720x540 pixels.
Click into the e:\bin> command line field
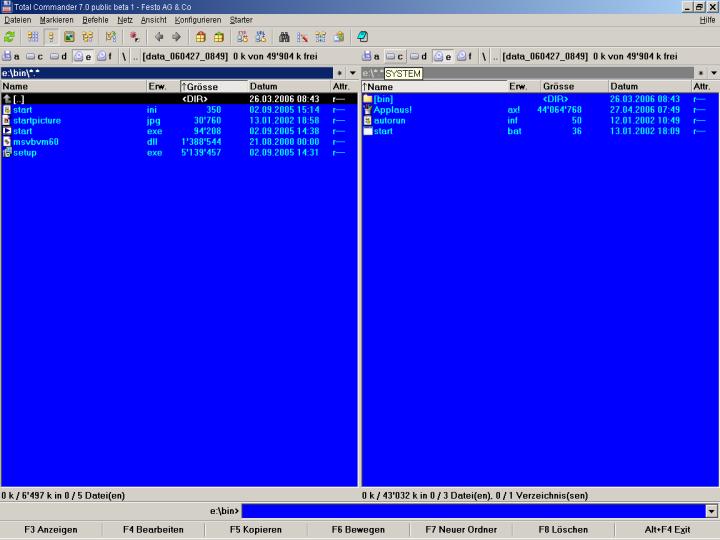(473, 511)
